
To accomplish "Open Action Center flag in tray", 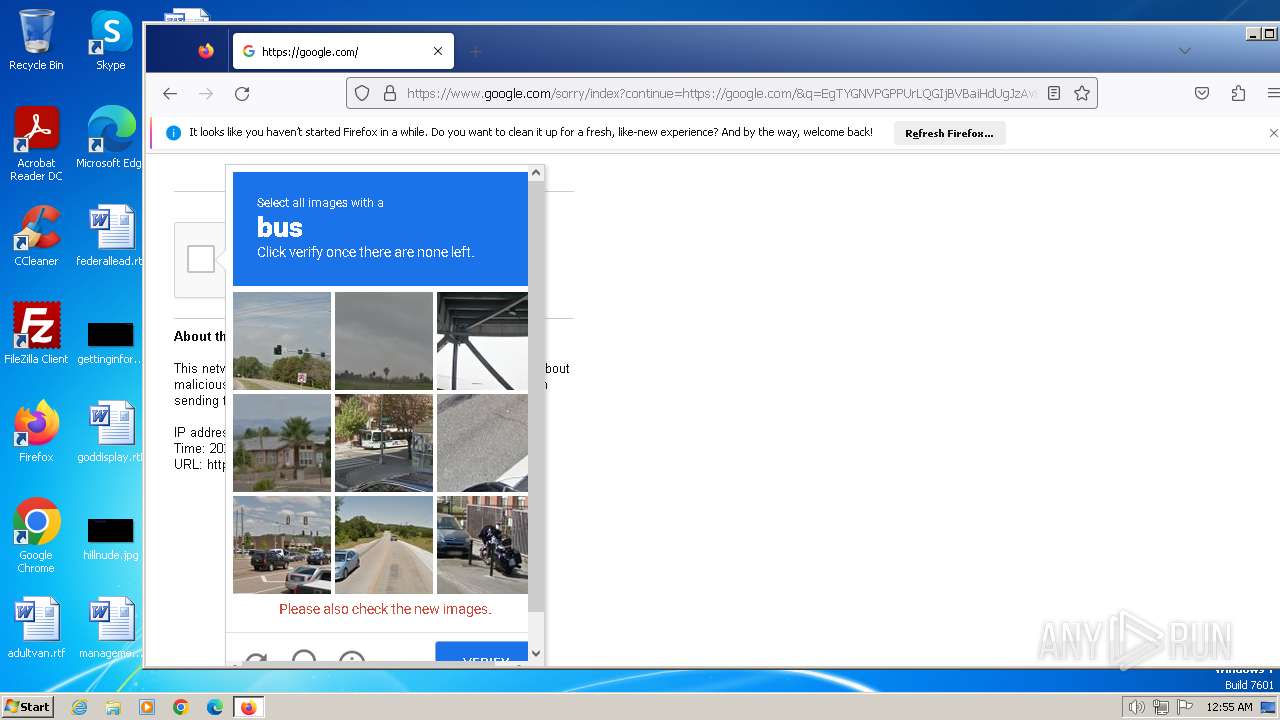I will [x=1185, y=707].
